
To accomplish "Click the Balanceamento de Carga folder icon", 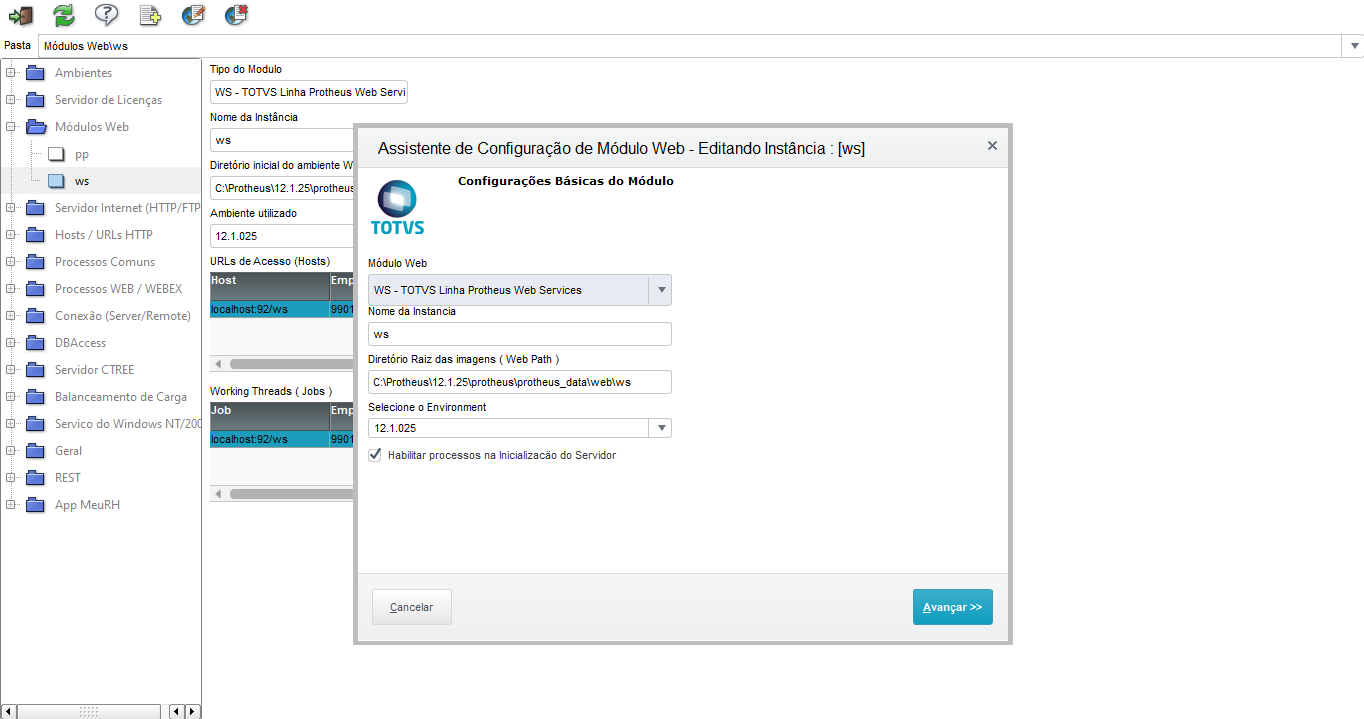I will pos(36,397).
